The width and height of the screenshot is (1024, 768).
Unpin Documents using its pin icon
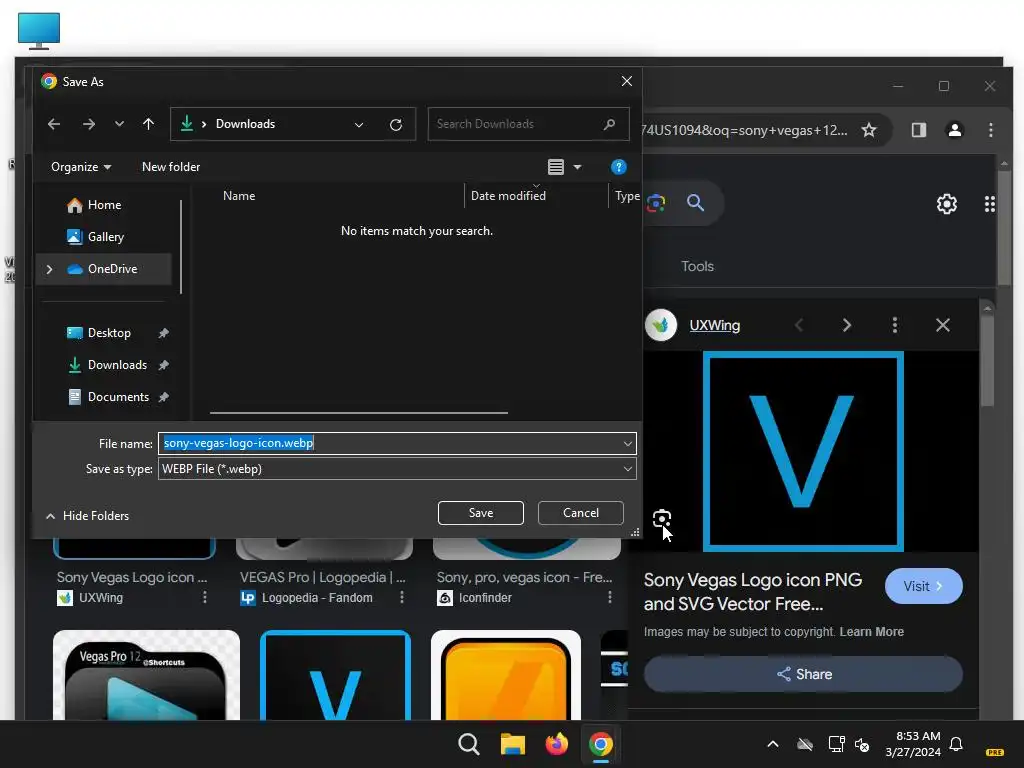[164, 397]
